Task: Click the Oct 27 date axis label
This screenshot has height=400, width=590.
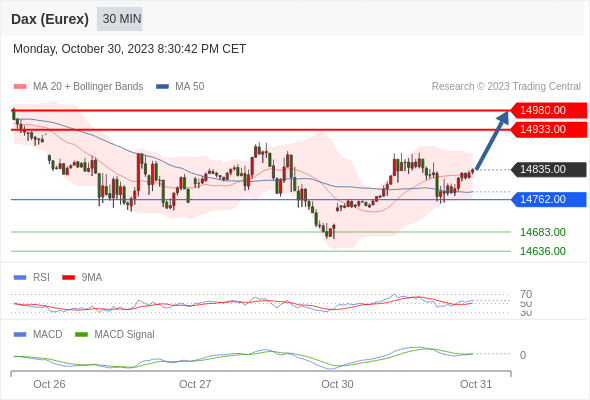Action: (195, 384)
